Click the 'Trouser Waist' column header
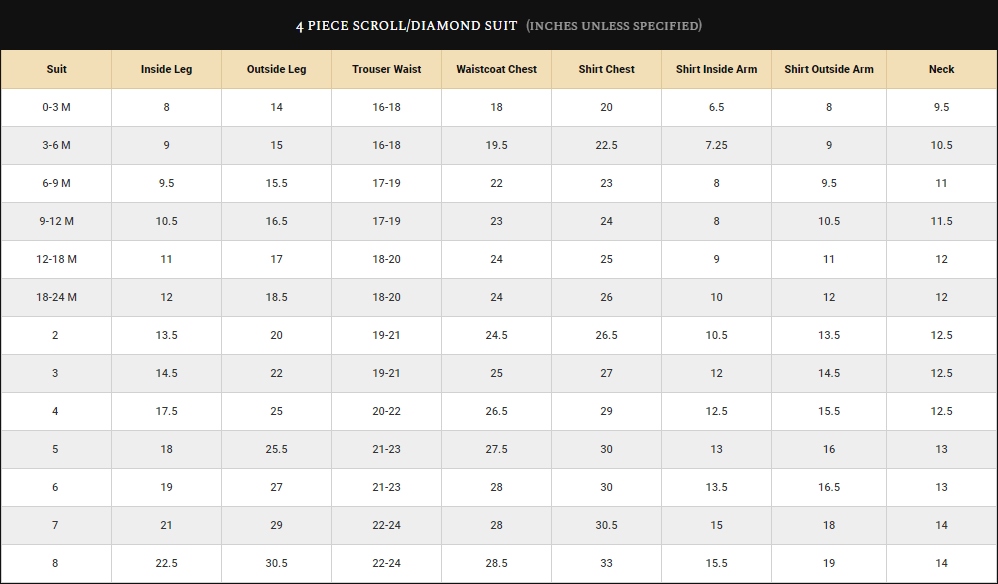 click(386, 70)
